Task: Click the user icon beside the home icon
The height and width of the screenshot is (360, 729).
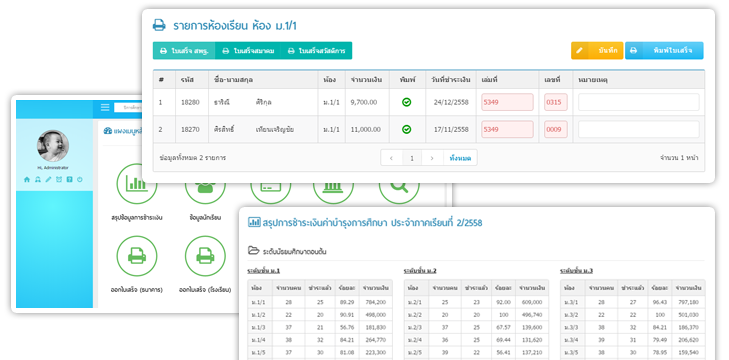Action: point(38,179)
